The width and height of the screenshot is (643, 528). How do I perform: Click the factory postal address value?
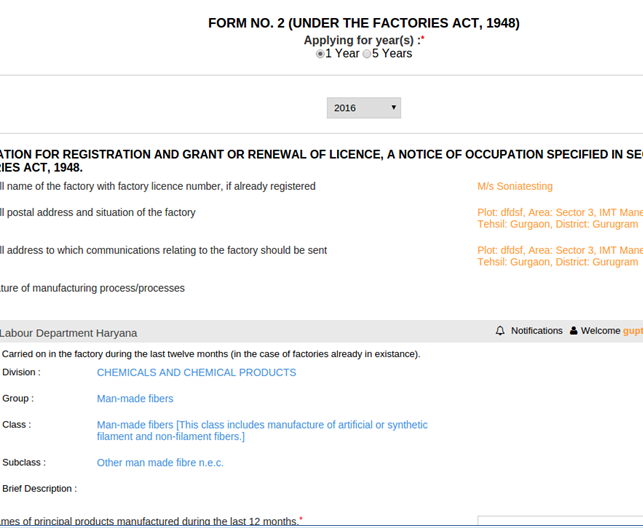click(559, 218)
